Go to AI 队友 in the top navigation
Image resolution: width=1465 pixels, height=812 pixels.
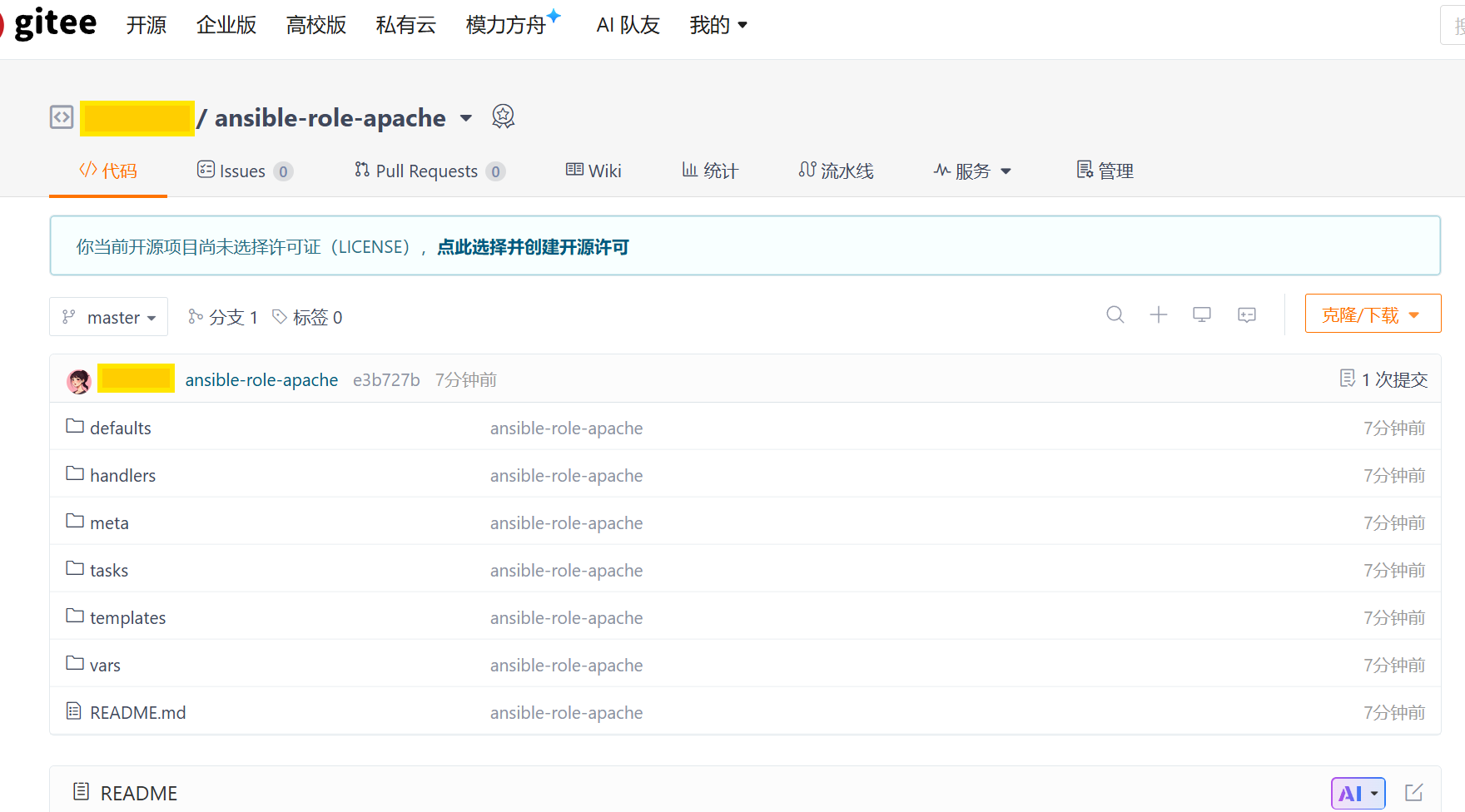(x=628, y=25)
